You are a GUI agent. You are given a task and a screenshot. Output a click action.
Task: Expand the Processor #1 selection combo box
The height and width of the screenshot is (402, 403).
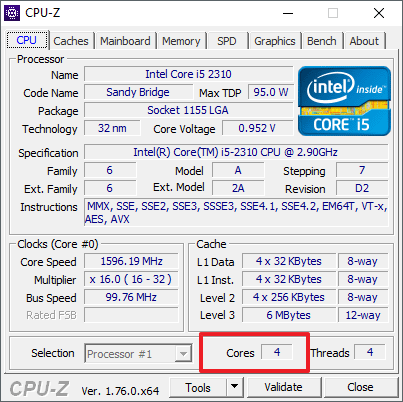click(x=138, y=353)
